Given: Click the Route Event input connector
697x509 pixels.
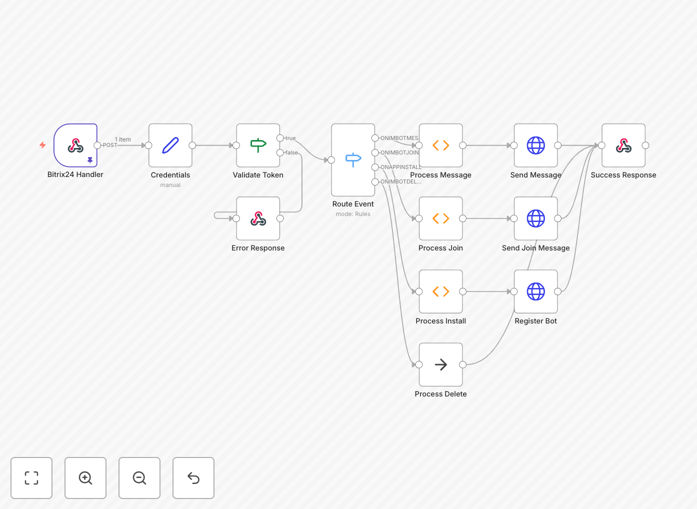Looking at the screenshot, I should click(x=331, y=160).
